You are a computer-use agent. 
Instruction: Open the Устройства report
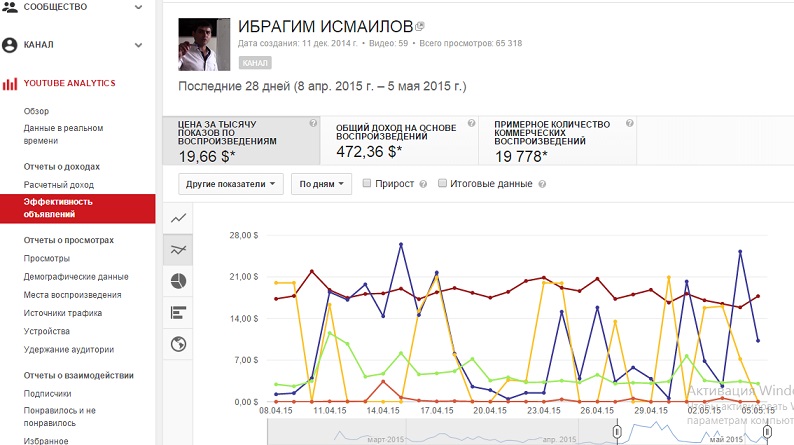(x=47, y=331)
